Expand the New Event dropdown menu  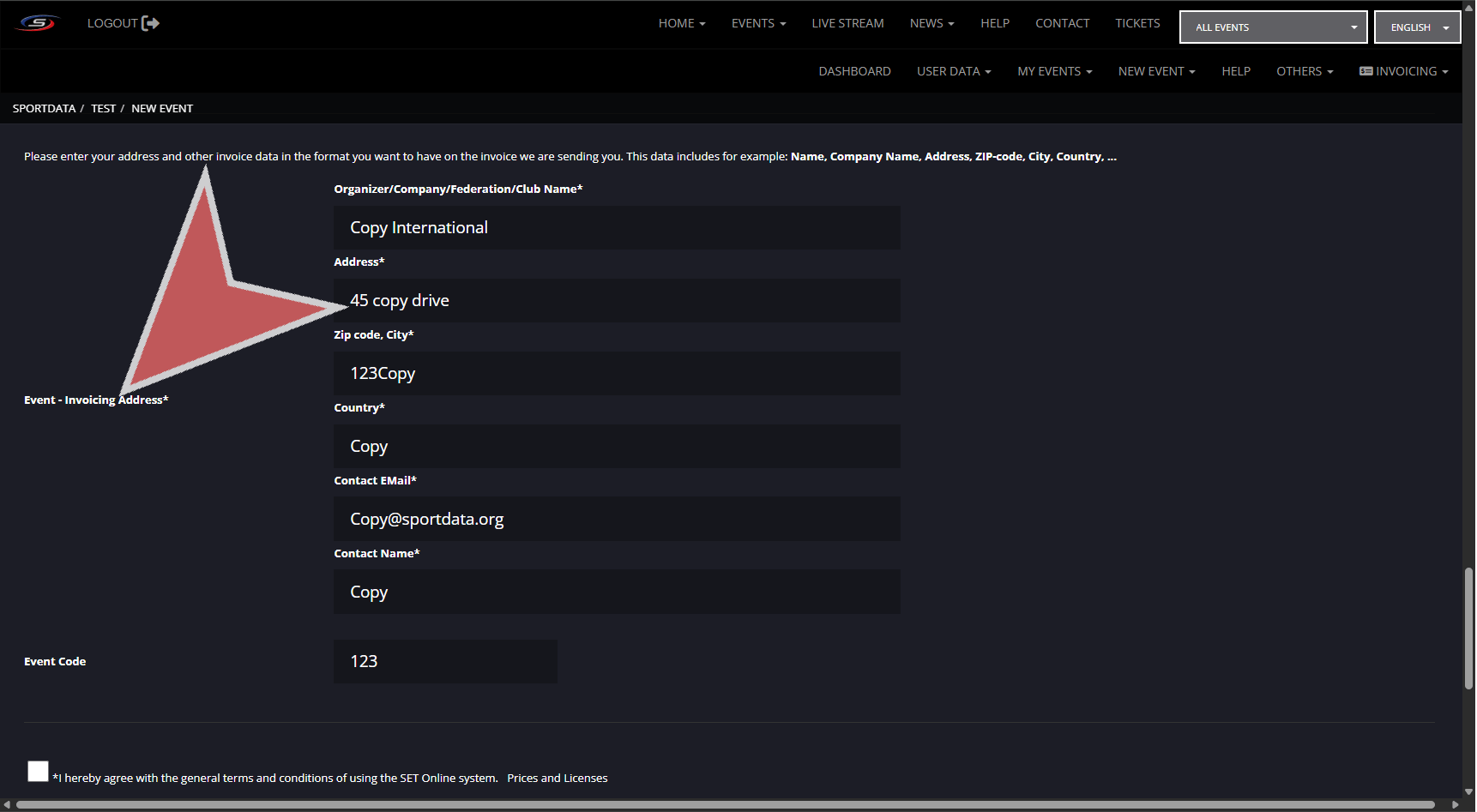[1156, 71]
